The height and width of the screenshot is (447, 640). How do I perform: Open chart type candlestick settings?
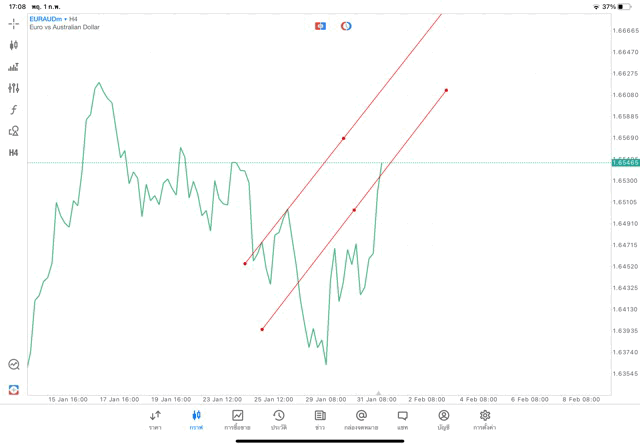pyautogui.click(x=14, y=45)
